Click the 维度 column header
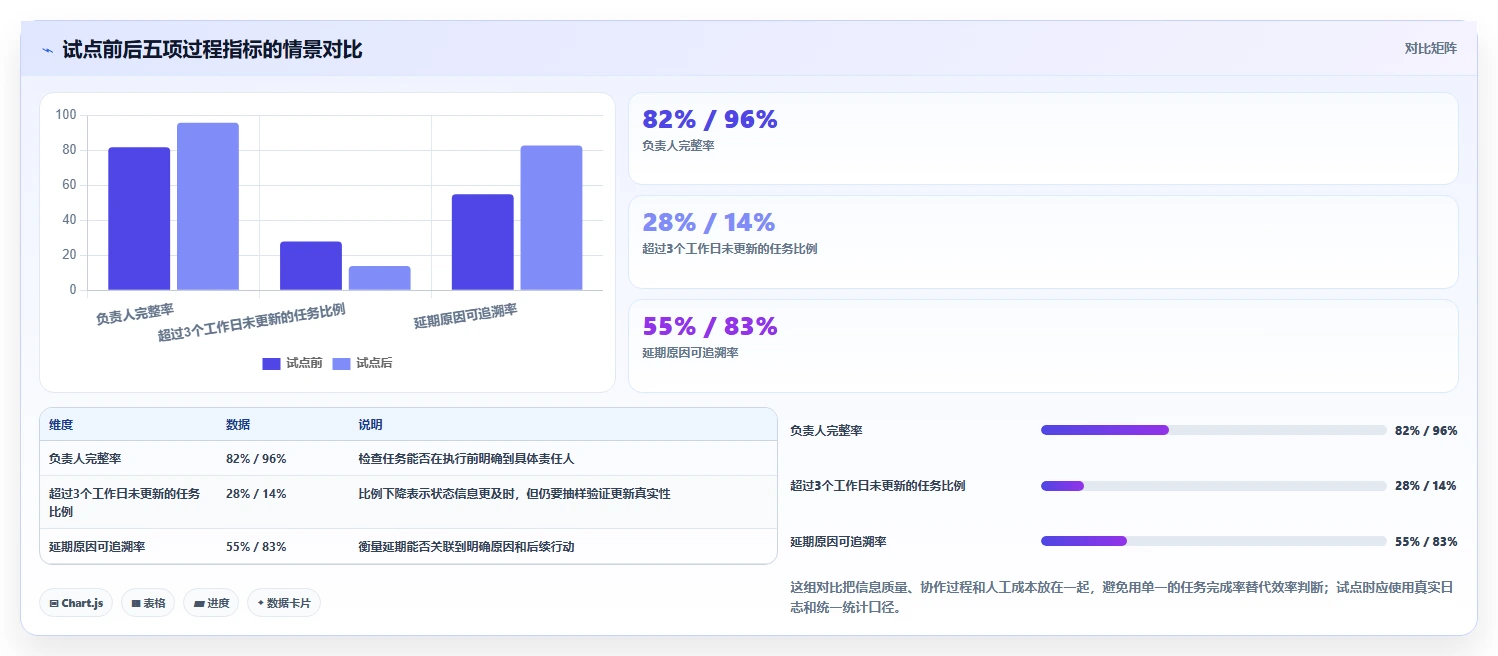 [x=61, y=425]
